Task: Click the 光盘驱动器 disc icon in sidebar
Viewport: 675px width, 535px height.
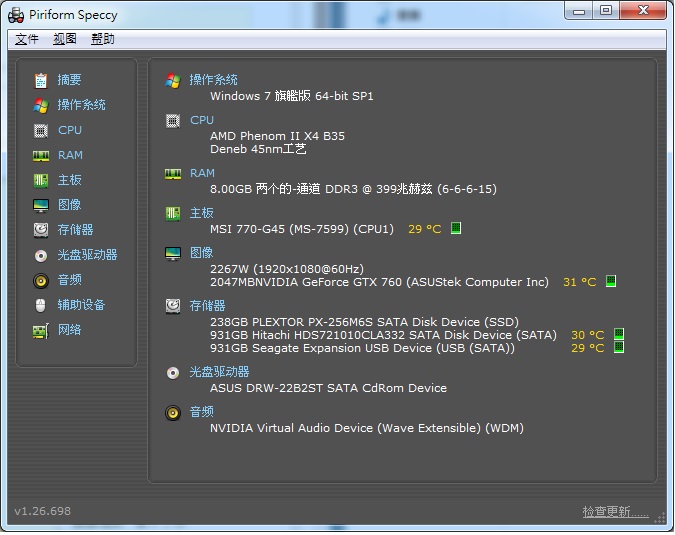Action: (x=41, y=256)
